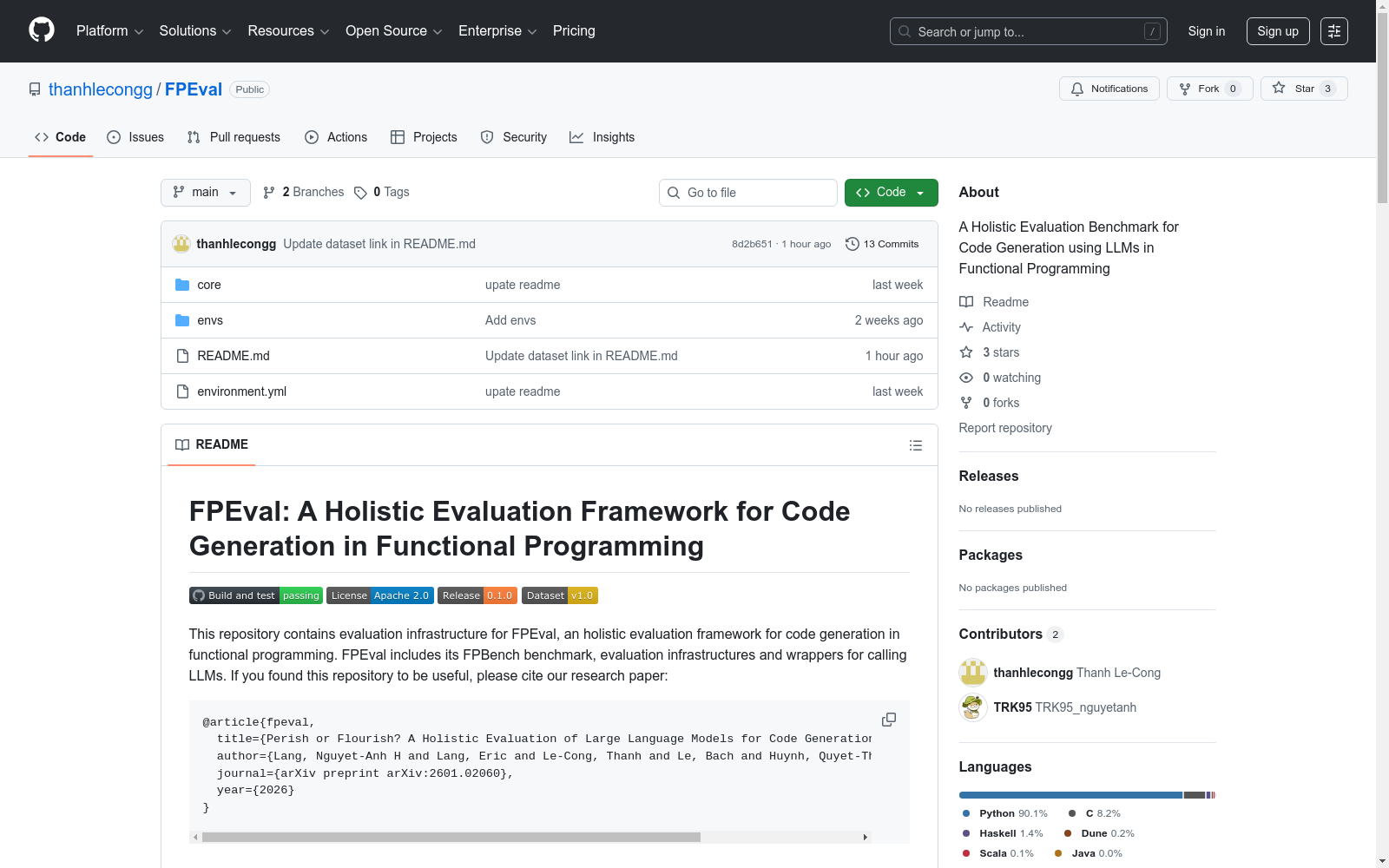1389x868 pixels.
Task: Click TRK95 contributor avatar
Action: pos(973,707)
